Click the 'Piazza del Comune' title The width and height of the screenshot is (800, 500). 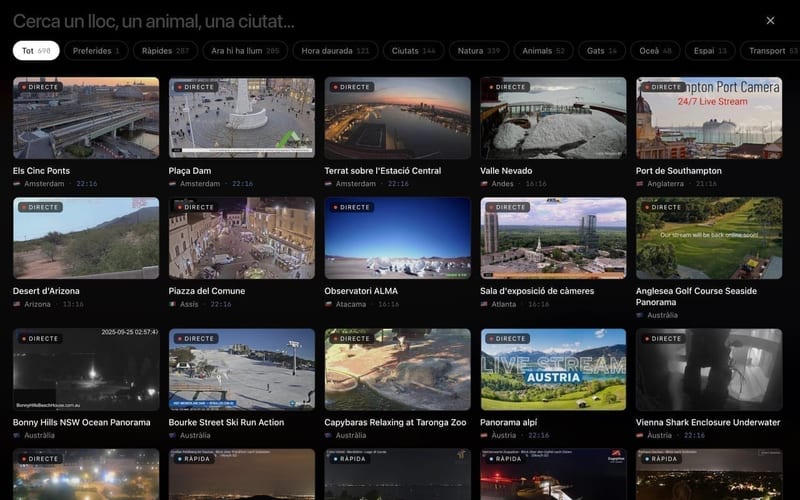[207, 291]
